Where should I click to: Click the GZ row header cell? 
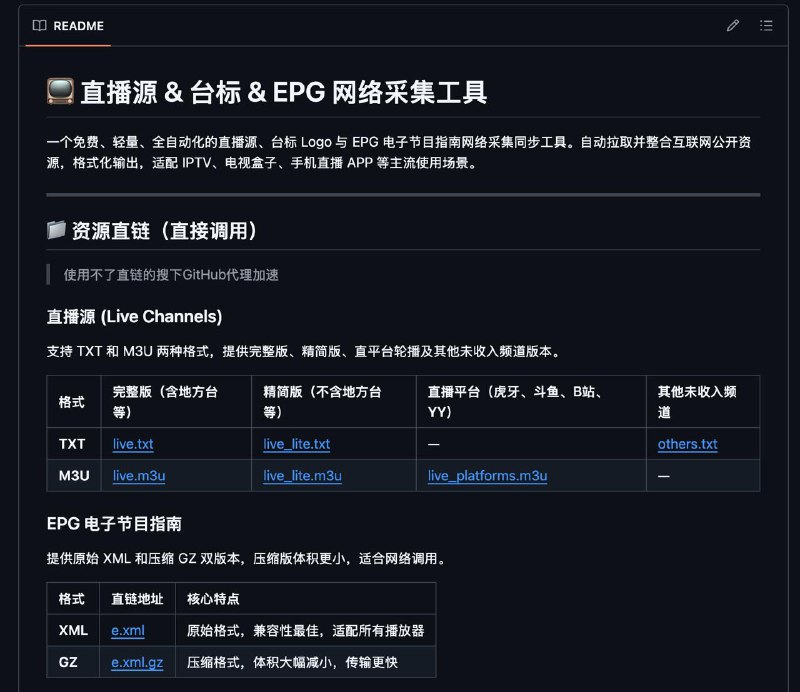(x=70, y=662)
